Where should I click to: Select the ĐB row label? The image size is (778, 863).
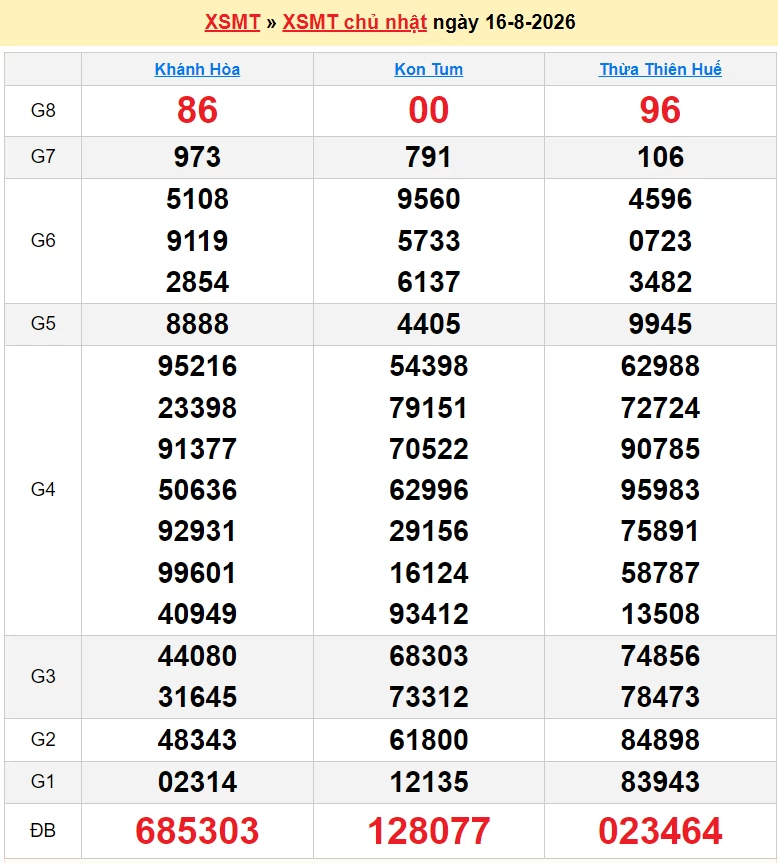click(43, 831)
